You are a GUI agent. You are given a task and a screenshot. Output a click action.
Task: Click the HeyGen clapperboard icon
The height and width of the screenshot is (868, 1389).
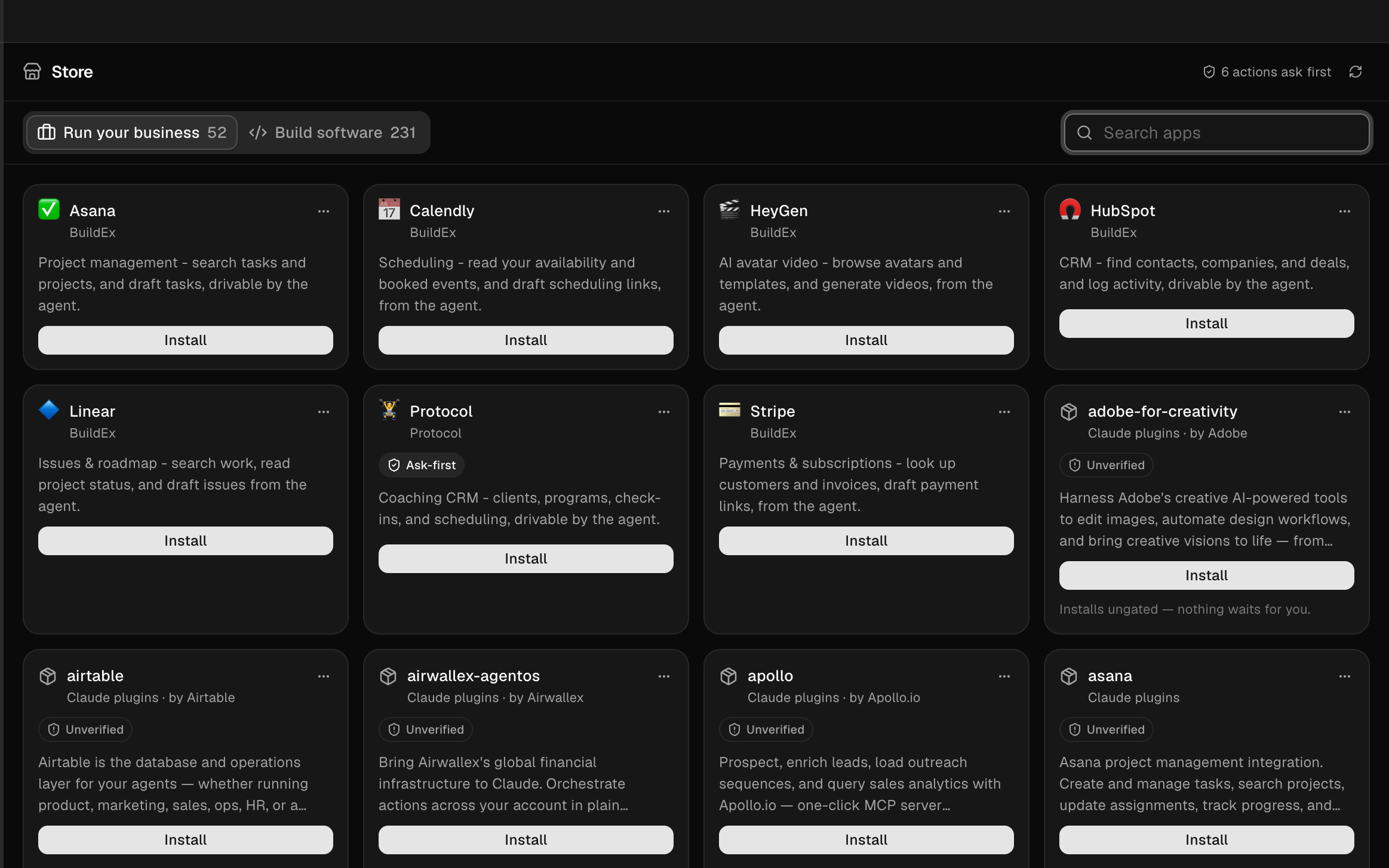pyautogui.click(x=730, y=210)
